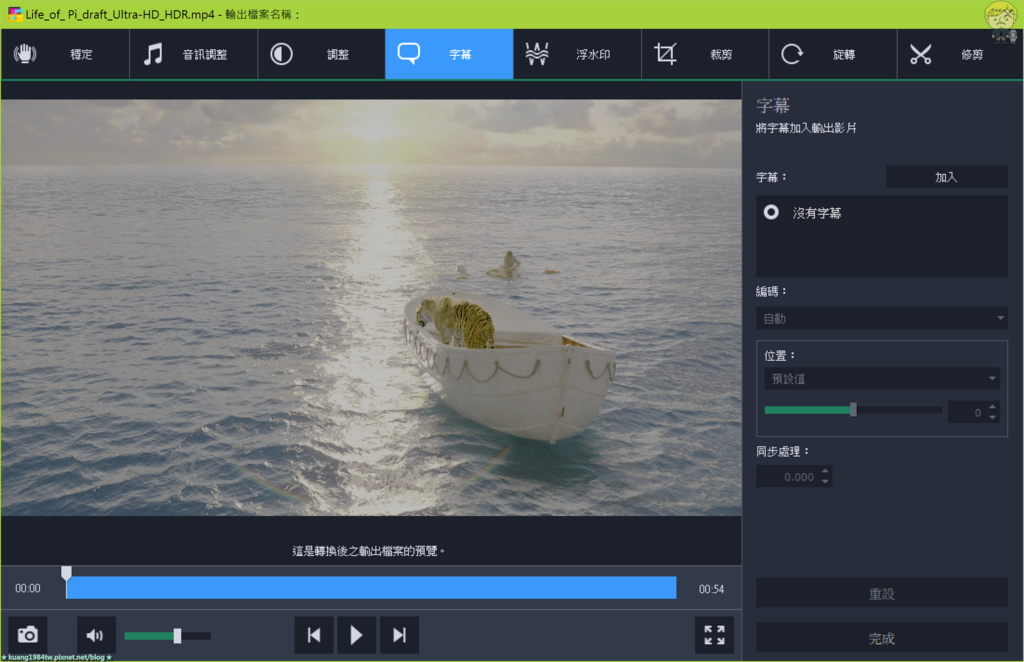Click the music note audio icon
The image size is (1024, 662).
[x=153, y=54]
